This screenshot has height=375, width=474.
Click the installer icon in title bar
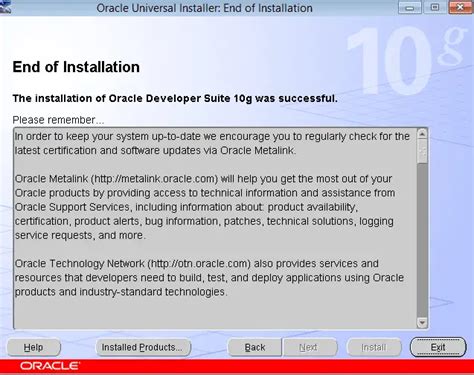[5, 7]
